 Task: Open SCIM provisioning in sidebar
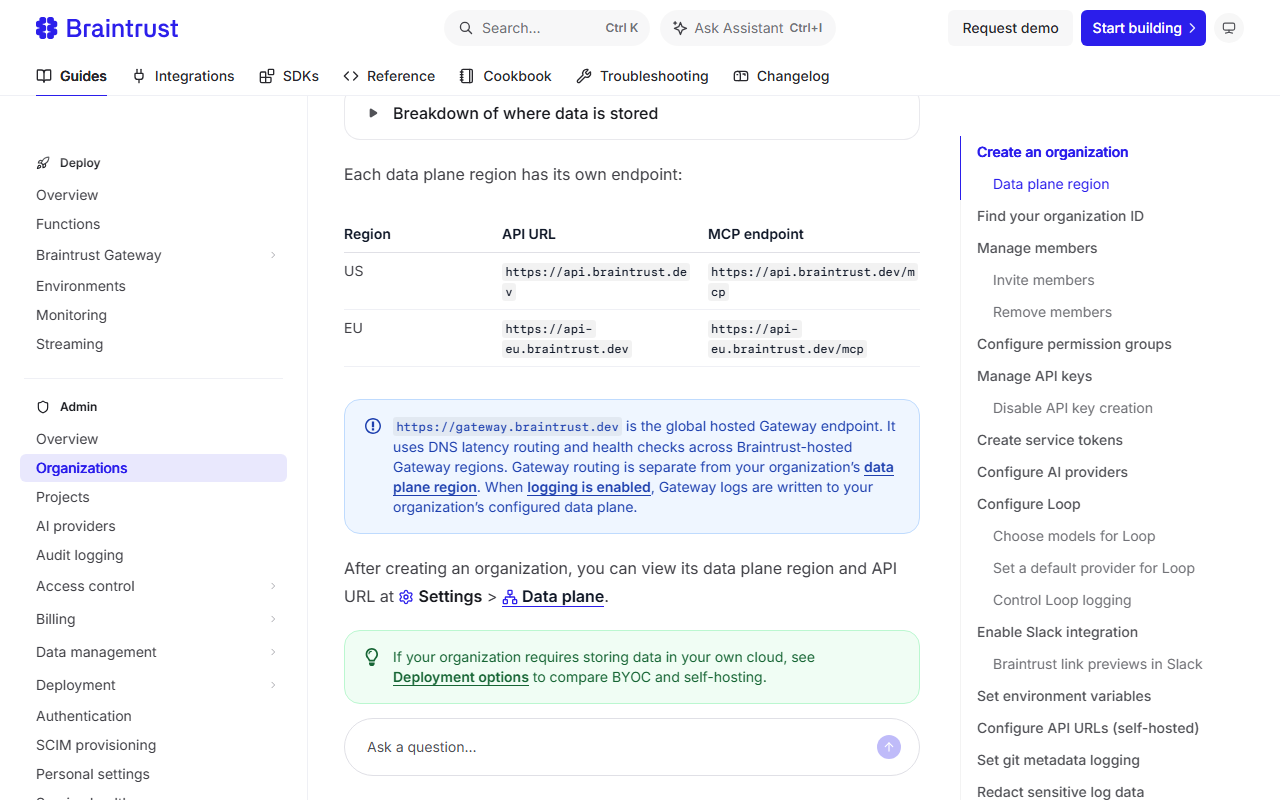tap(96, 745)
